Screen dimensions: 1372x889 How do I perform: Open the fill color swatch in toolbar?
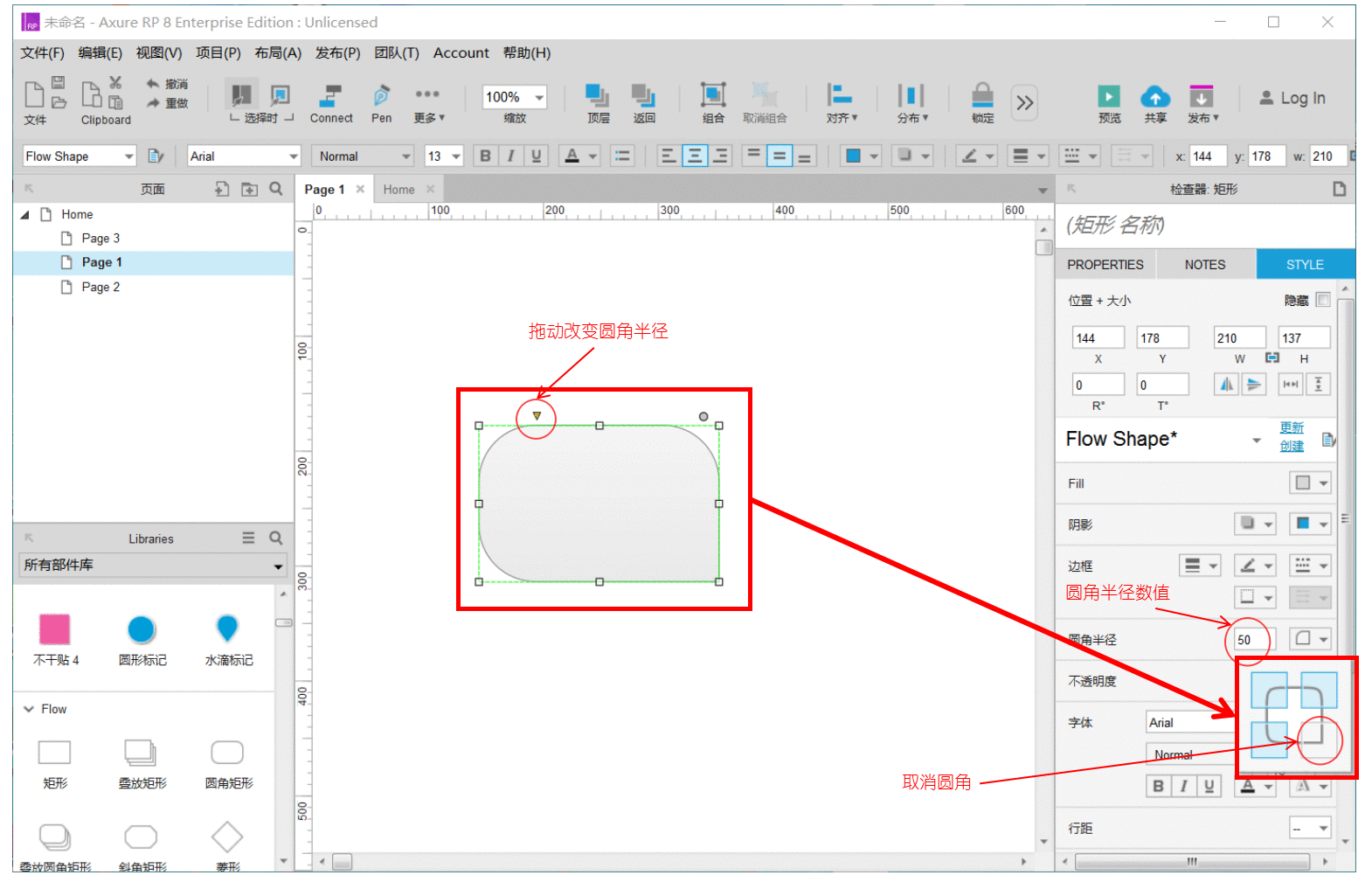tap(861, 156)
